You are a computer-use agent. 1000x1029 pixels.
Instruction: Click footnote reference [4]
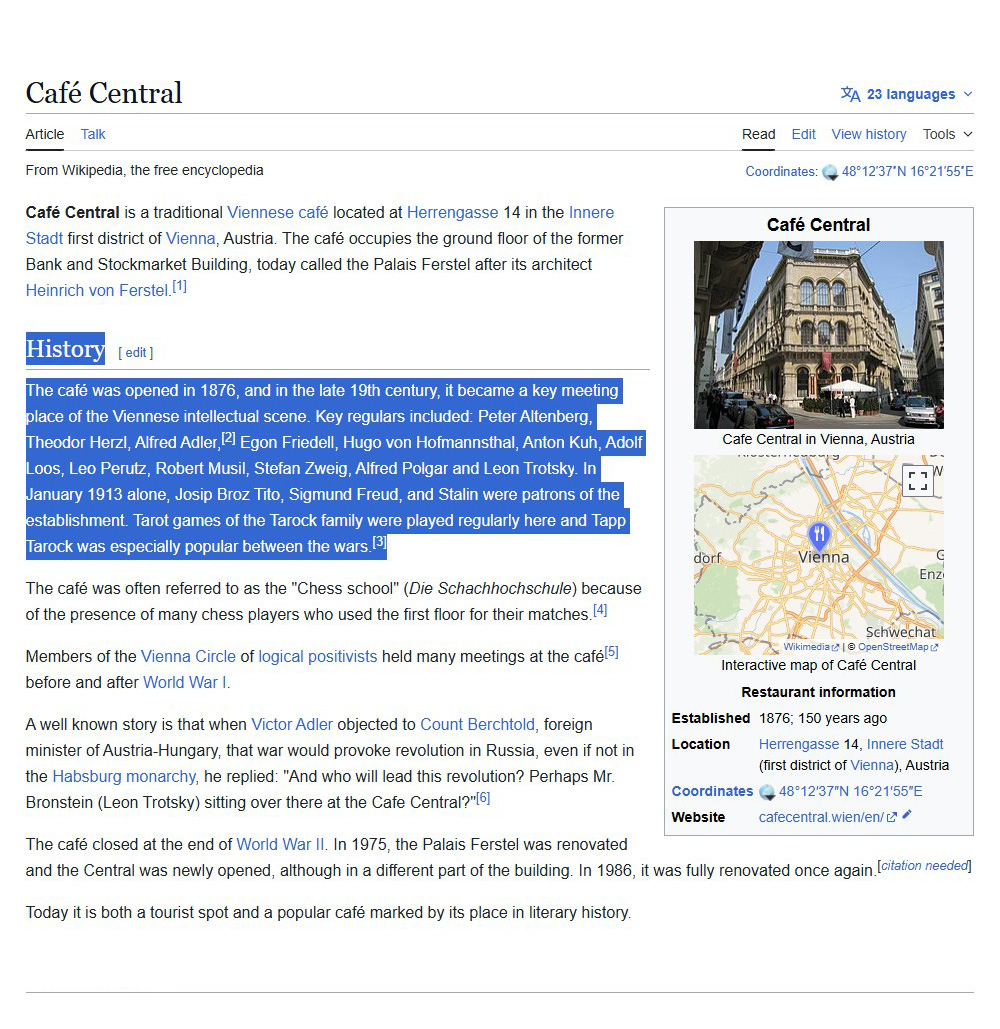click(600, 610)
